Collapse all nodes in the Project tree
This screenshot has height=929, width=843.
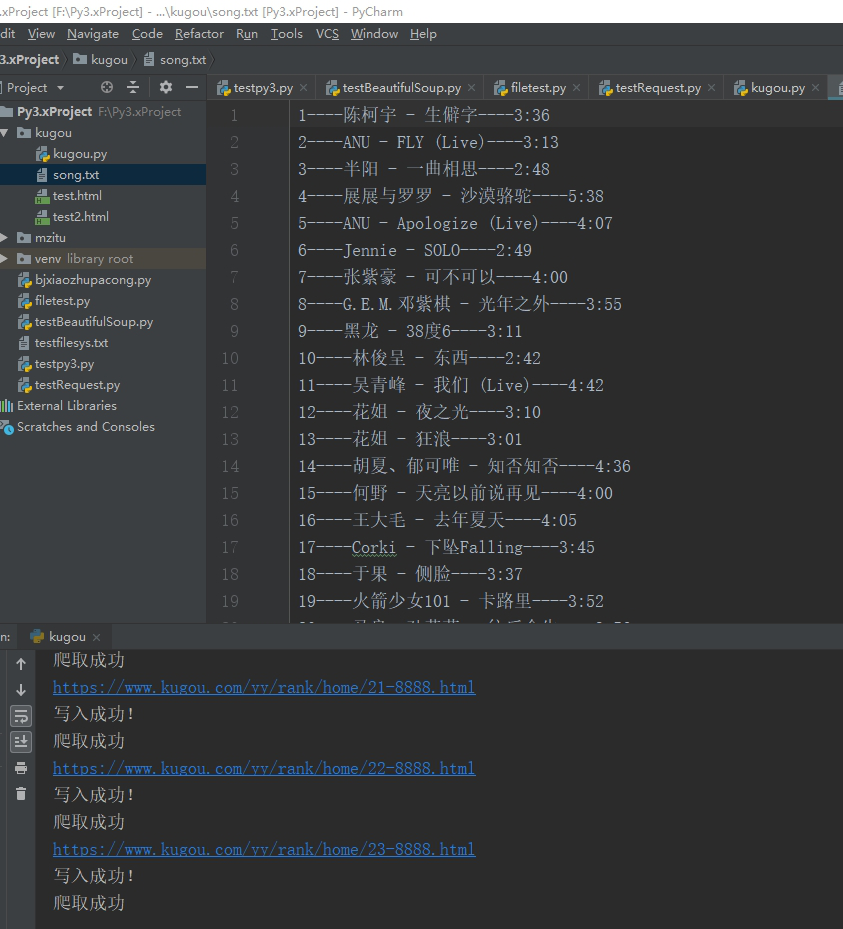click(x=133, y=88)
